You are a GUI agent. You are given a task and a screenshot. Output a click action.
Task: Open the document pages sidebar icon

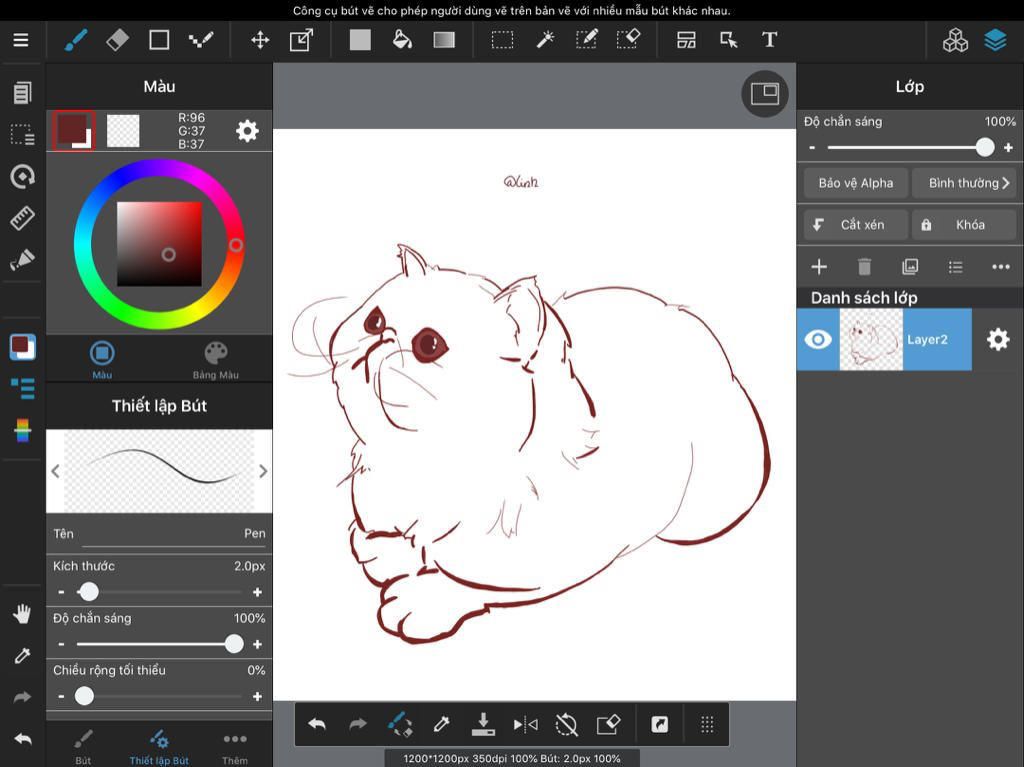coord(22,93)
